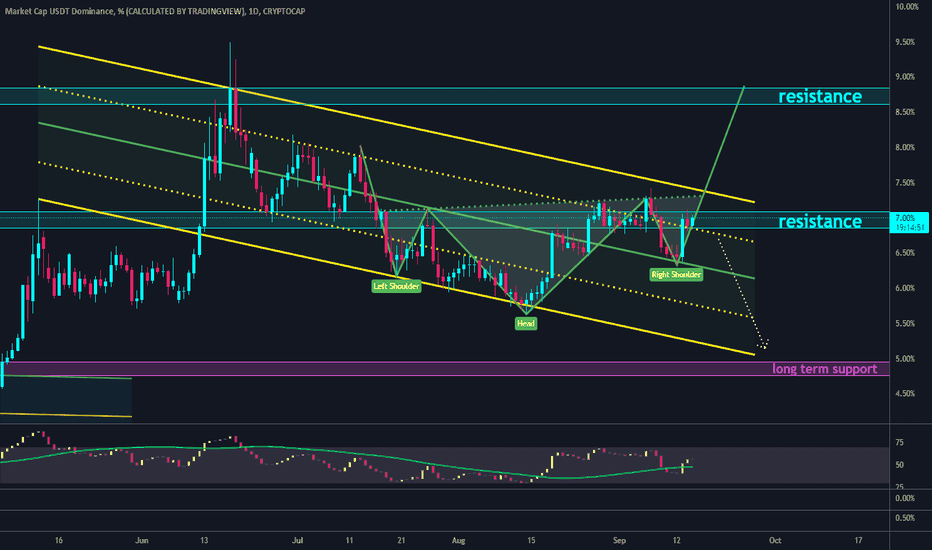Click the 'Sep' date on the time axis
Image resolution: width=932 pixels, height=550 pixels.
pos(619,540)
